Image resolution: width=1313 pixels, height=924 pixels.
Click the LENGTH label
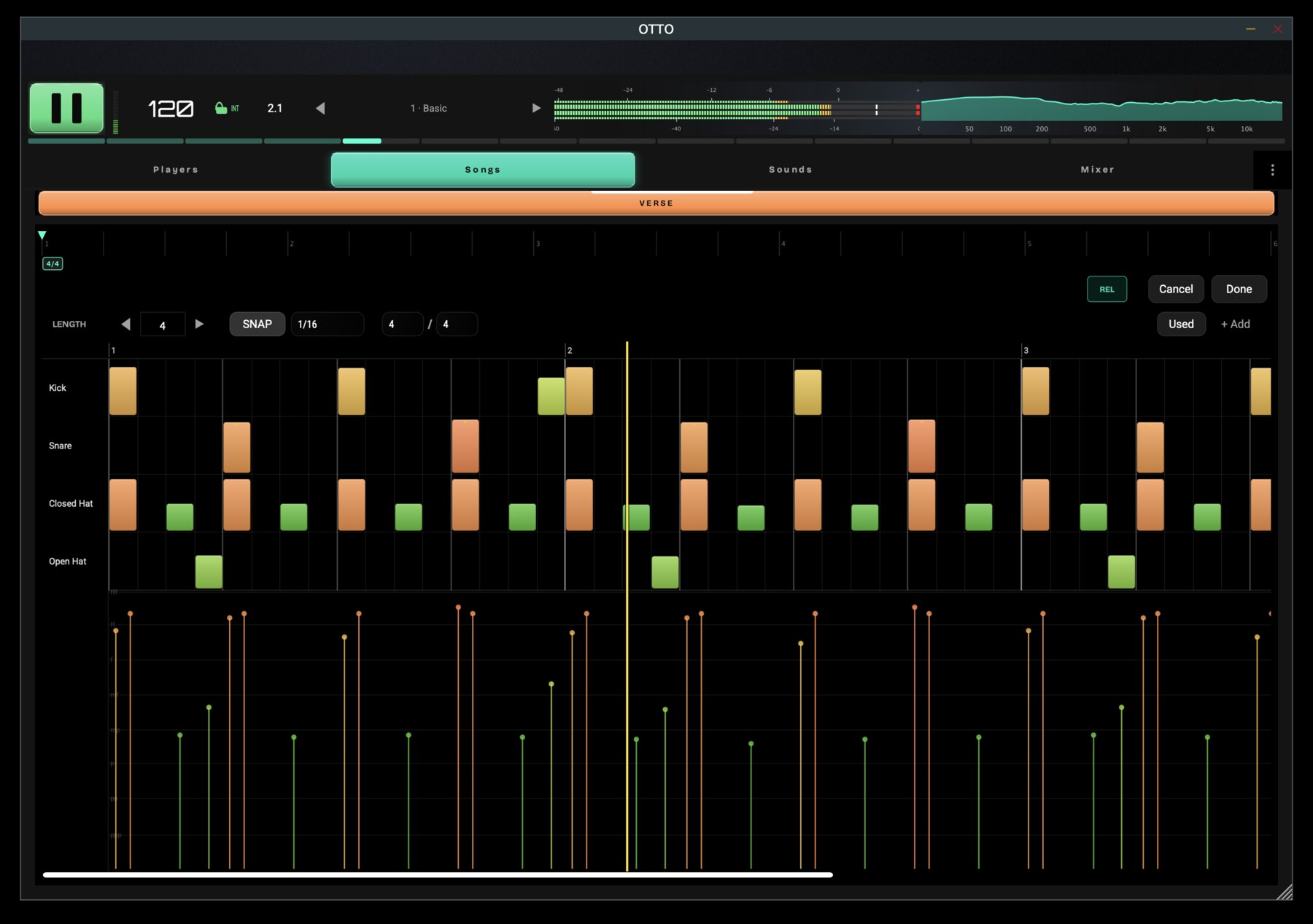click(x=69, y=325)
